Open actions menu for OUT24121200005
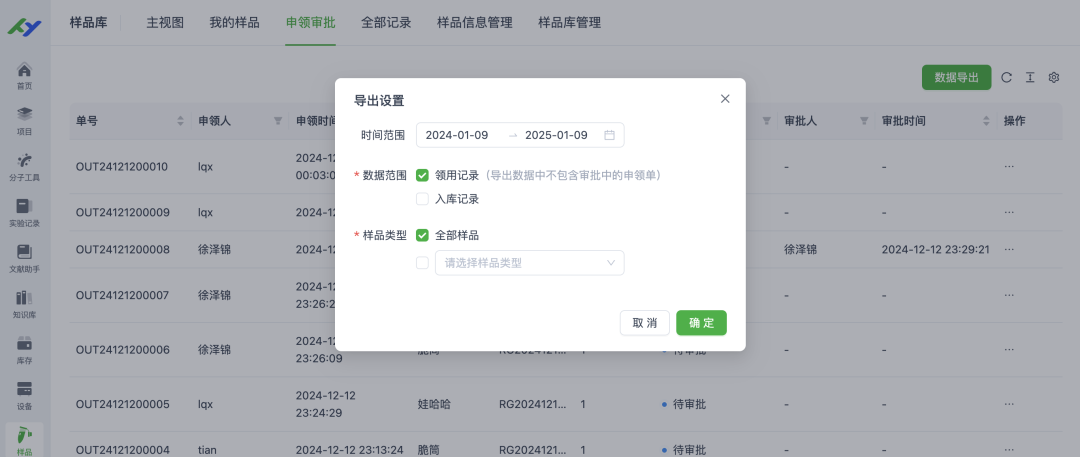The height and width of the screenshot is (457, 1080). [x=1009, y=404]
